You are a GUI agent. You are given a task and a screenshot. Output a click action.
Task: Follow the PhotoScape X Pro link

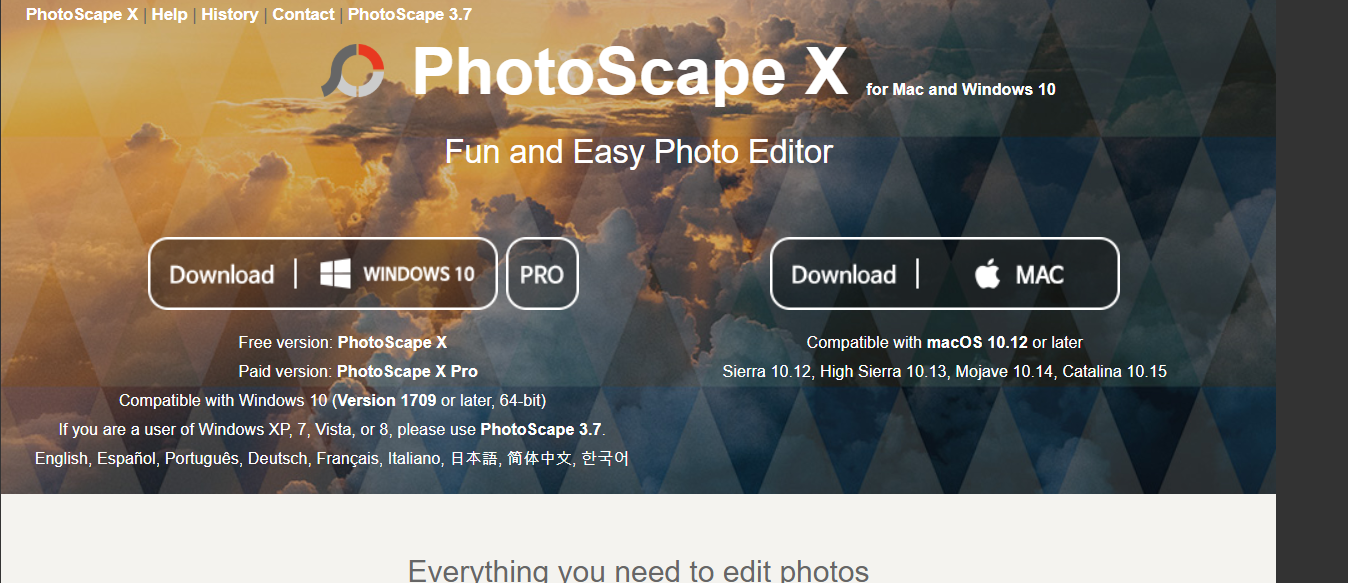point(407,371)
